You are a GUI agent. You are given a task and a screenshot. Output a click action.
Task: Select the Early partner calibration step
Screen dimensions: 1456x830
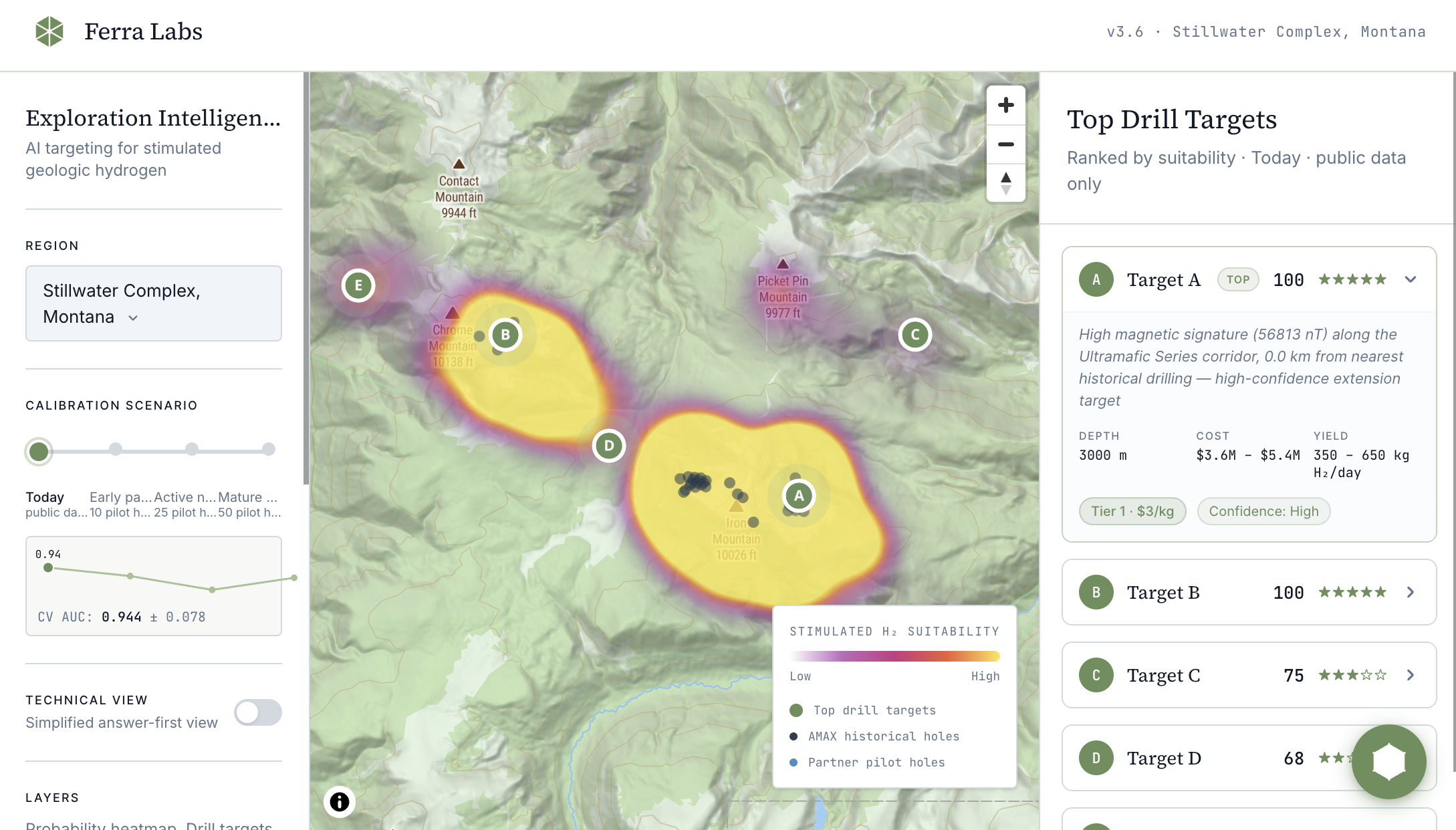coord(116,449)
